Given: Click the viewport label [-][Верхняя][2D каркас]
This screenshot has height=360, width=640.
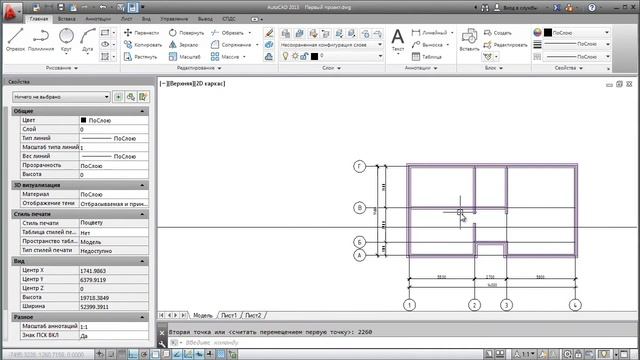Looking at the screenshot, I should click(192, 84).
